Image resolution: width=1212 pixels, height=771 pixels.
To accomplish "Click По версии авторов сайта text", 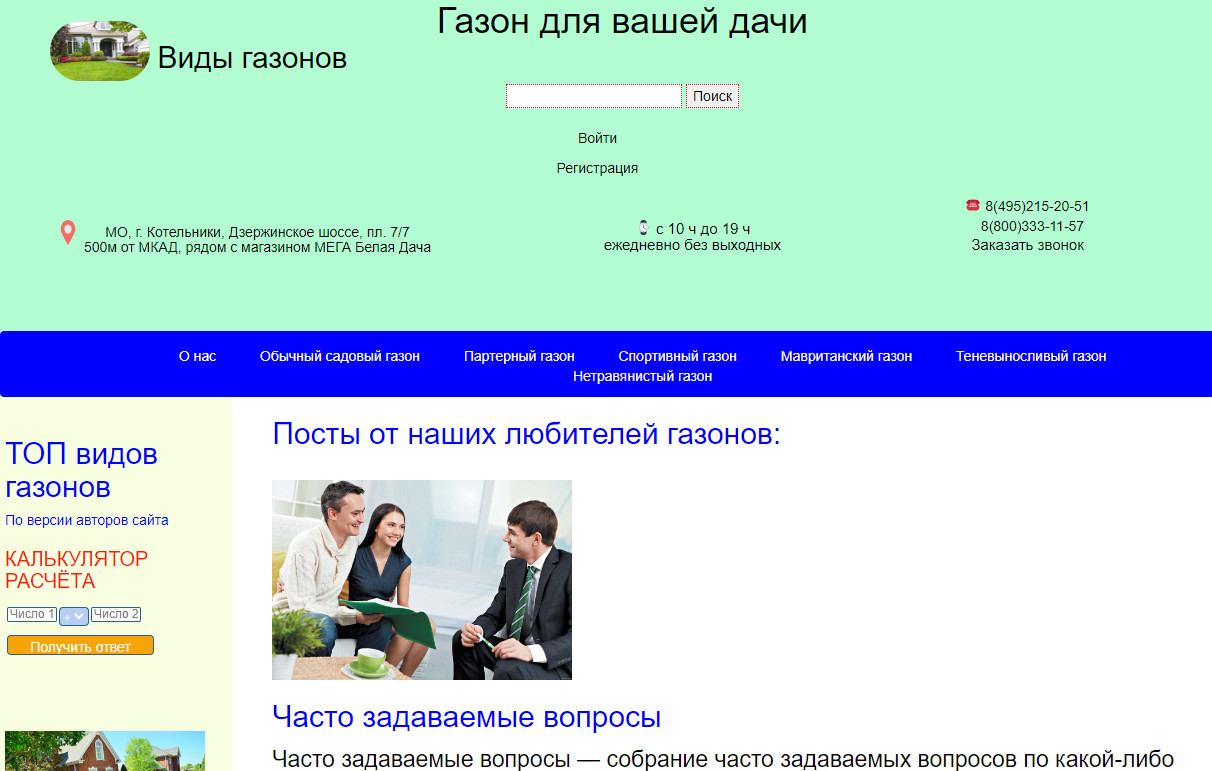I will click(87, 520).
